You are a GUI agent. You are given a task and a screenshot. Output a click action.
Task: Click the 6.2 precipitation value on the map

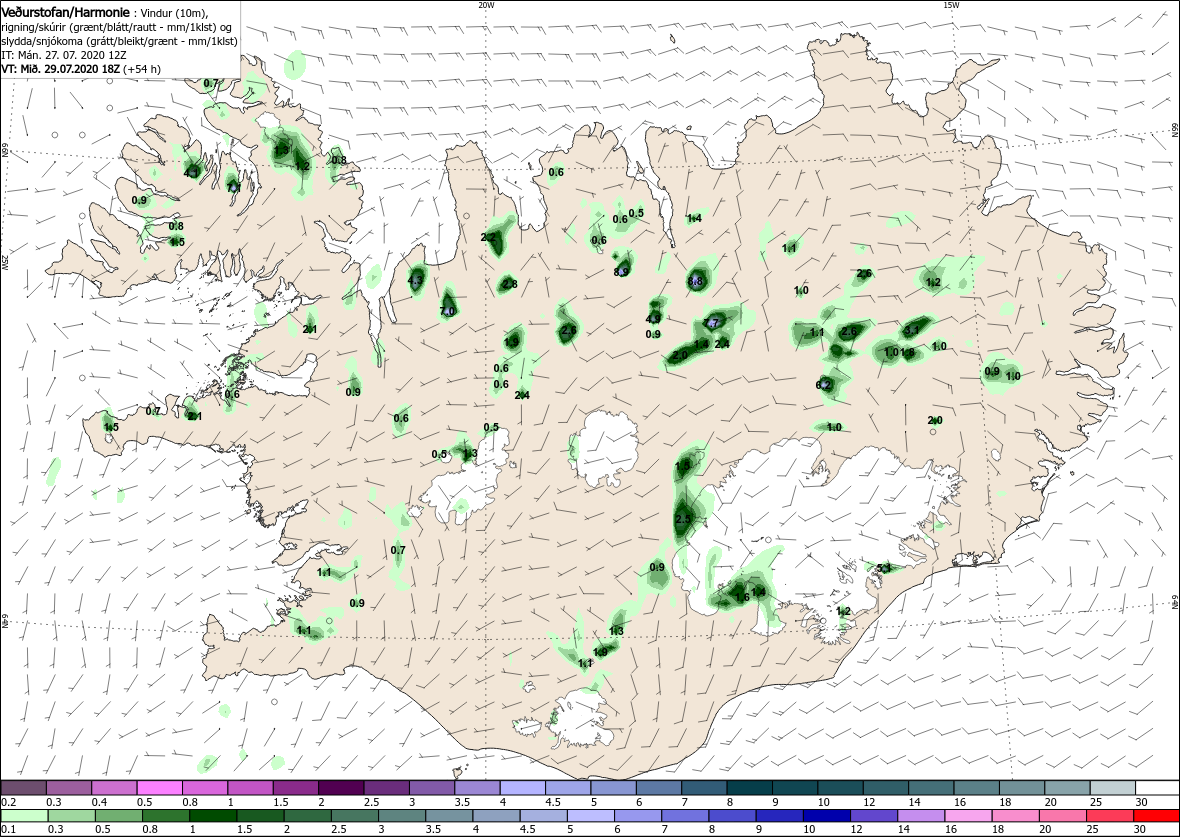click(823, 385)
